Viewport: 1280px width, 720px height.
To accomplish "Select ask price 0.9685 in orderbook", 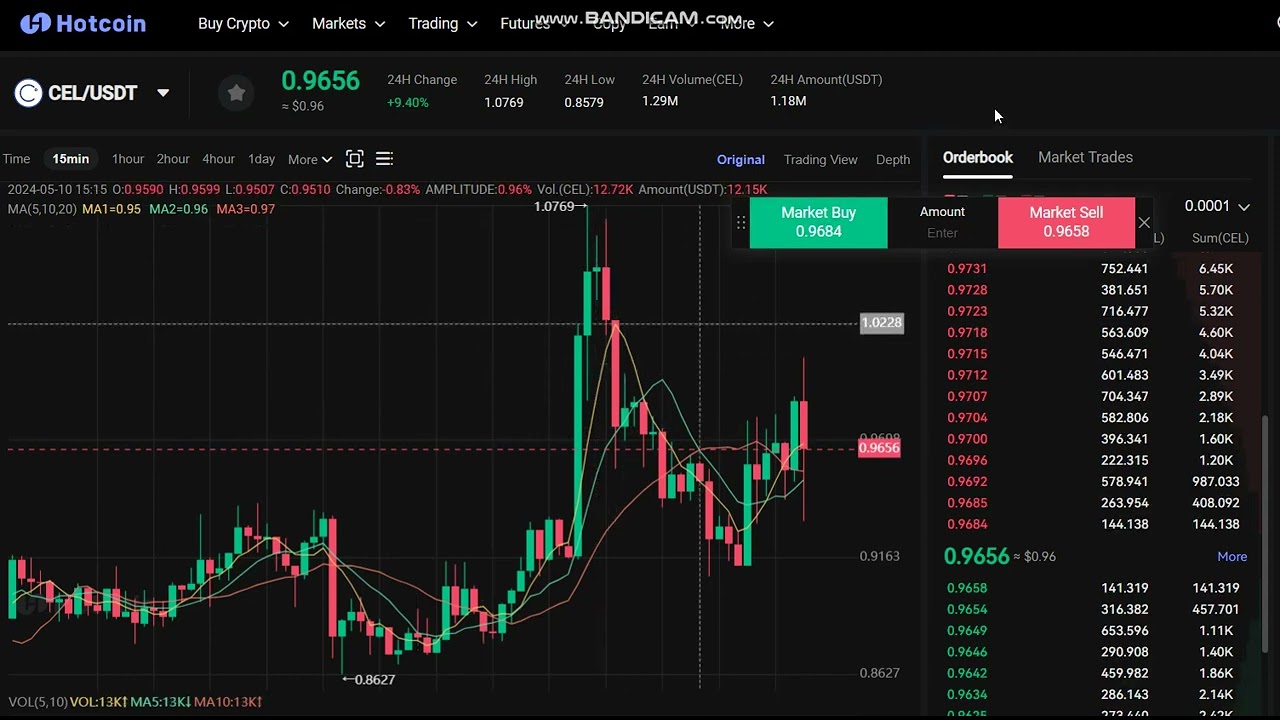I will tap(967, 503).
